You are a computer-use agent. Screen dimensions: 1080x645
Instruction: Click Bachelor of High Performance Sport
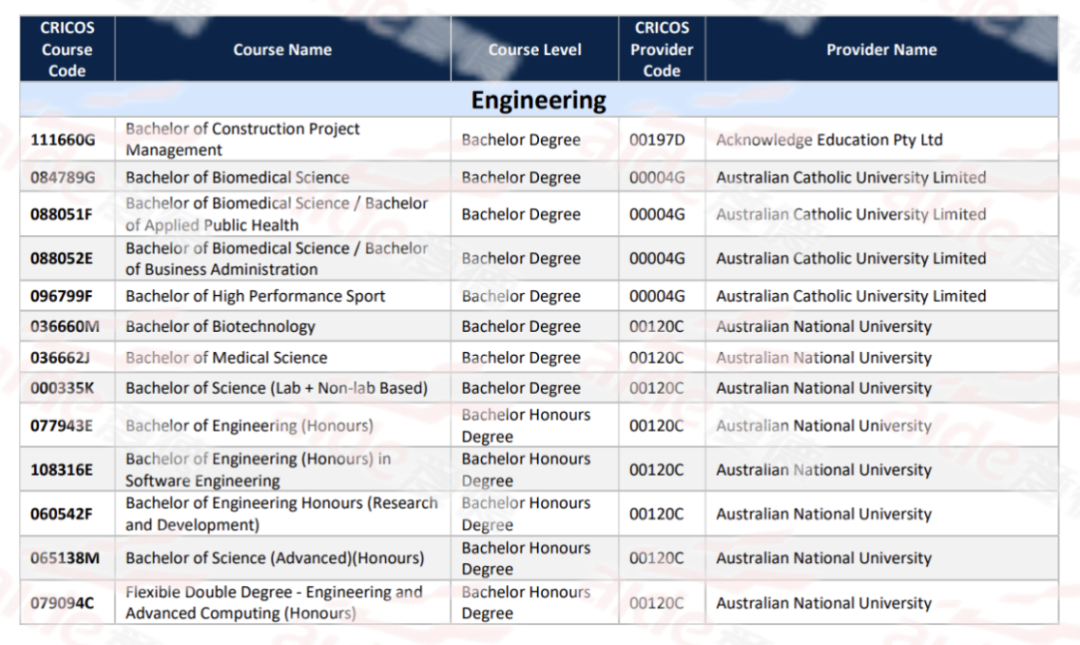[255, 296]
